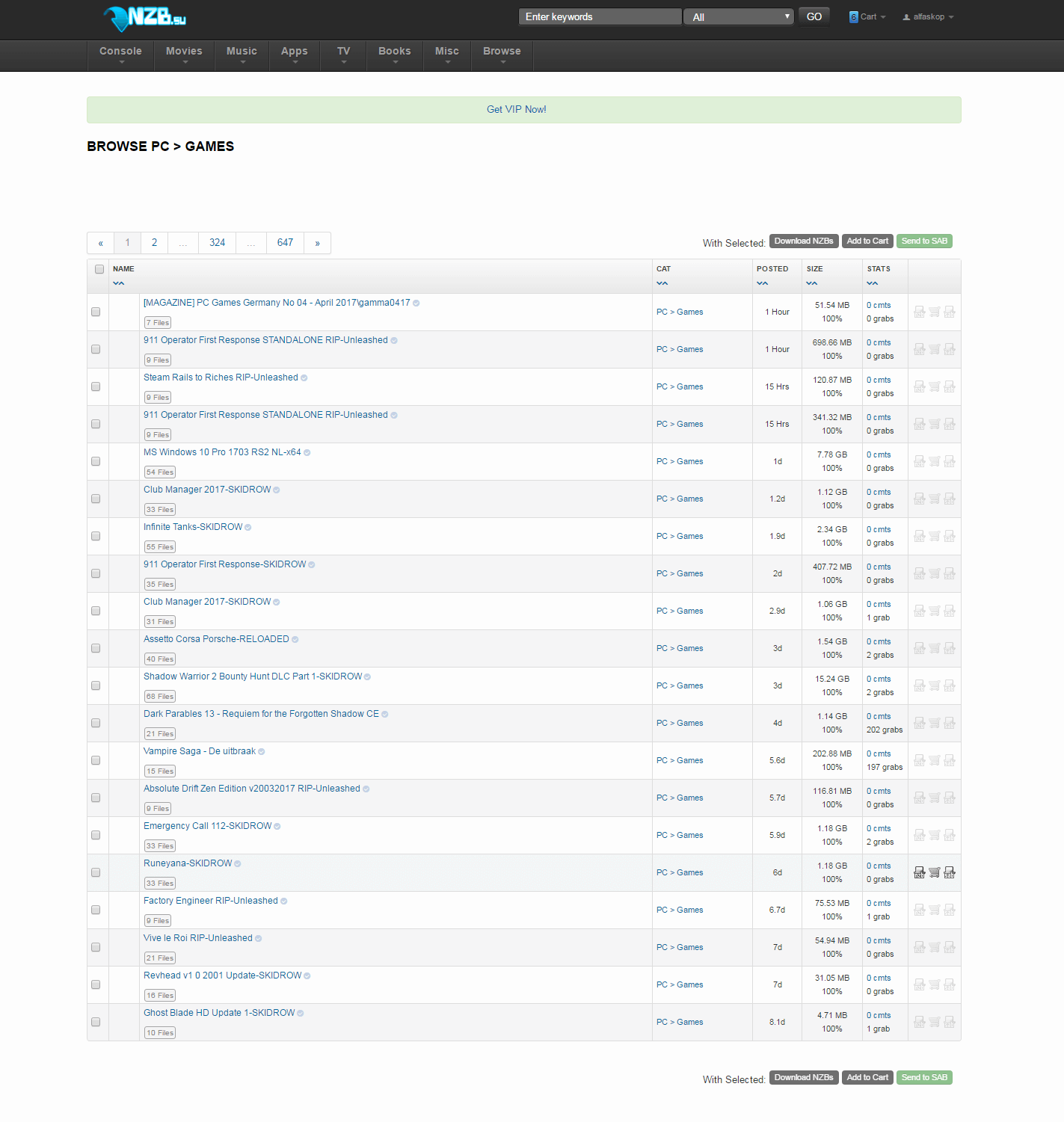NZB icon for Shadow Warrior 2 Bounty Hunt
This screenshot has height=1122, width=1064.
point(920,685)
